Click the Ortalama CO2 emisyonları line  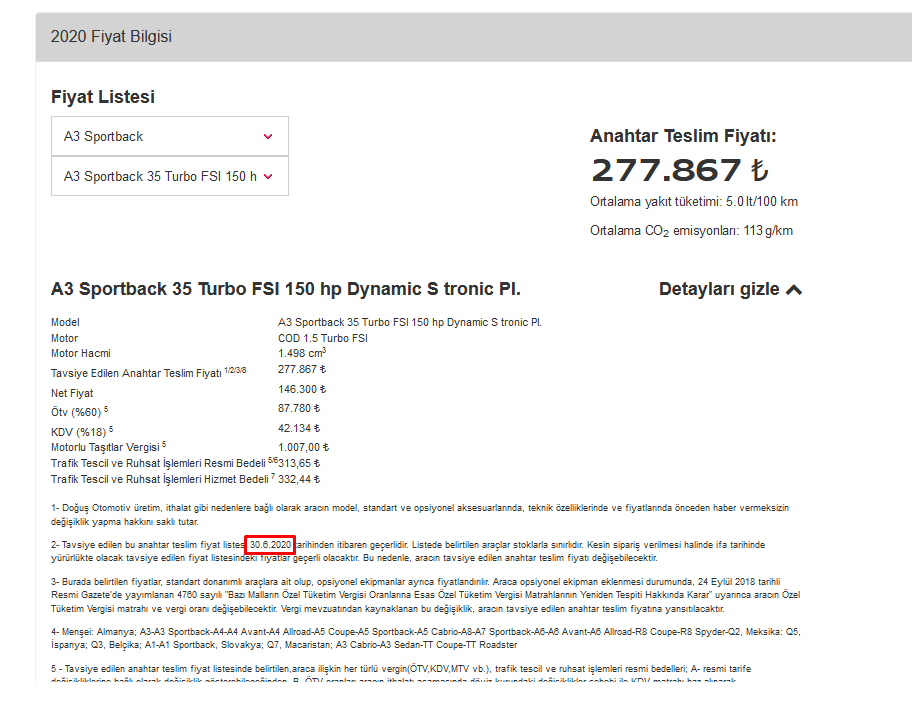click(x=692, y=231)
